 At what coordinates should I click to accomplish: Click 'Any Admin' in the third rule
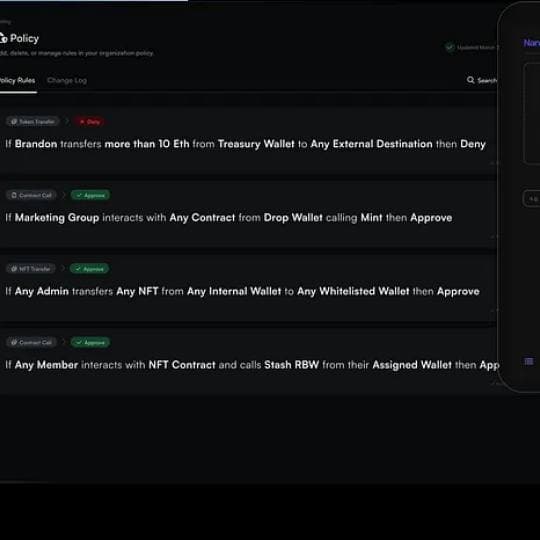coord(42,291)
